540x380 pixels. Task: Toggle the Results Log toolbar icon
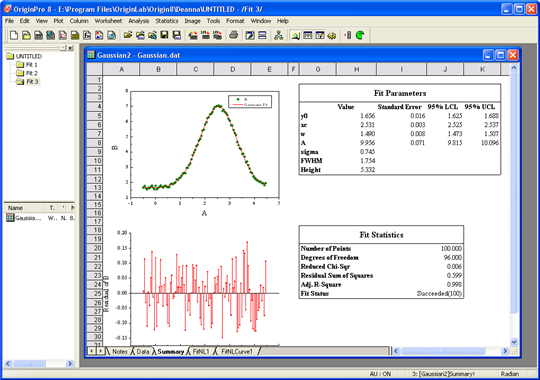pos(308,35)
